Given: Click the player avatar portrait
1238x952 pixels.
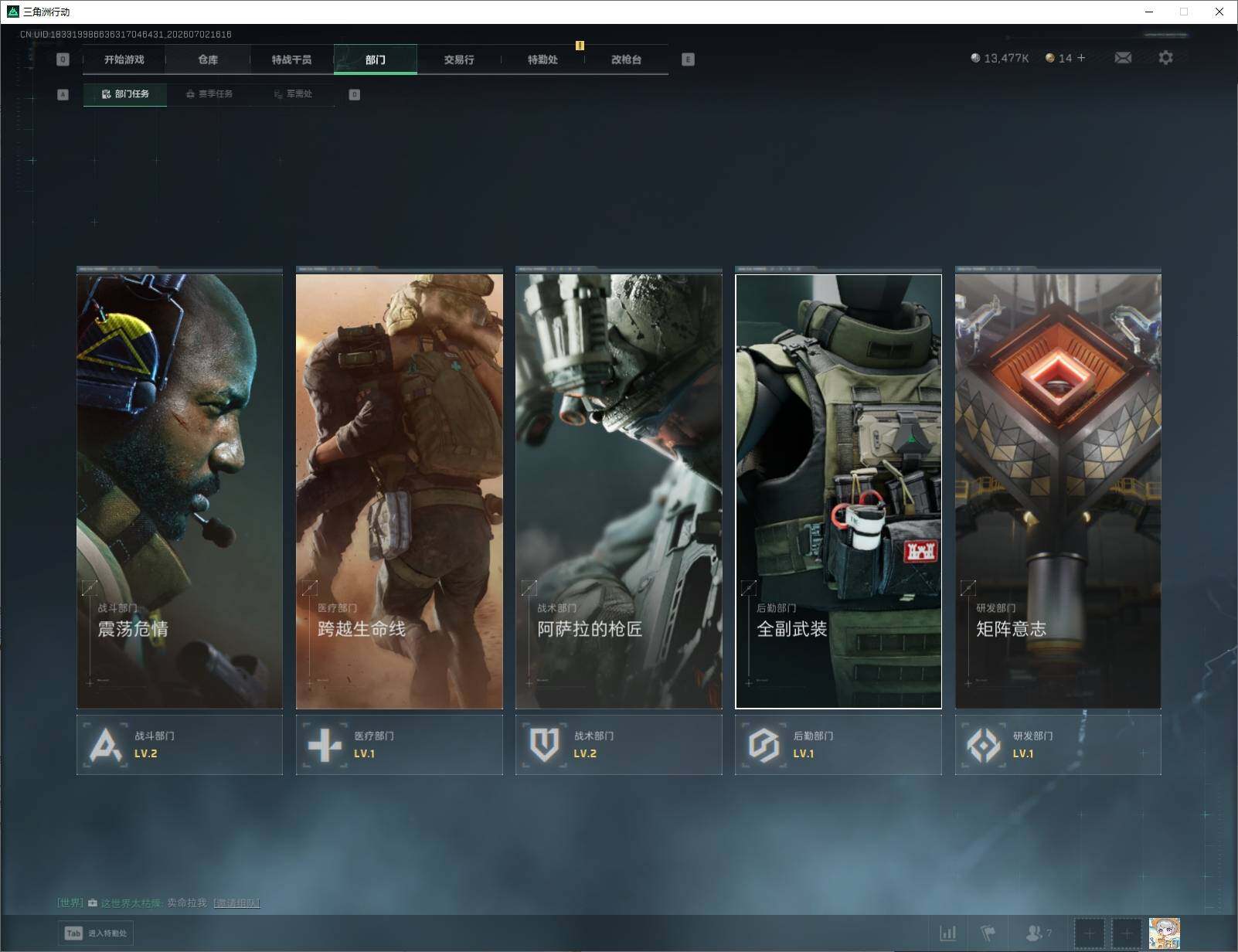Looking at the screenshot, I should [1164, 933].
